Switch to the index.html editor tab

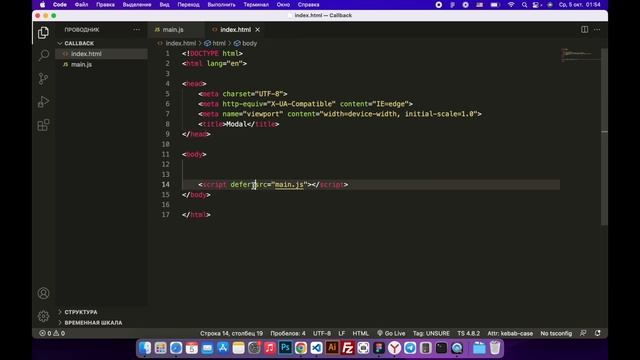pos(236,29)
